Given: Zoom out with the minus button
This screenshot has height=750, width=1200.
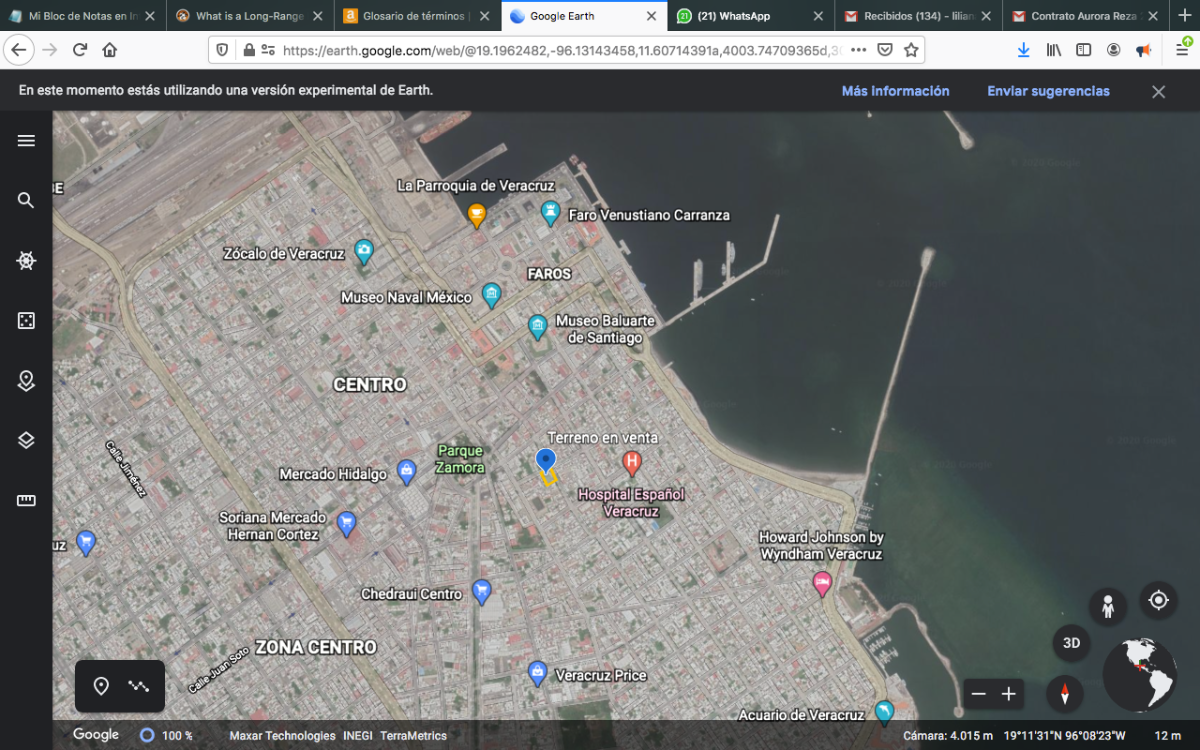Looking at the screenshot, I should tap(979, 694).
